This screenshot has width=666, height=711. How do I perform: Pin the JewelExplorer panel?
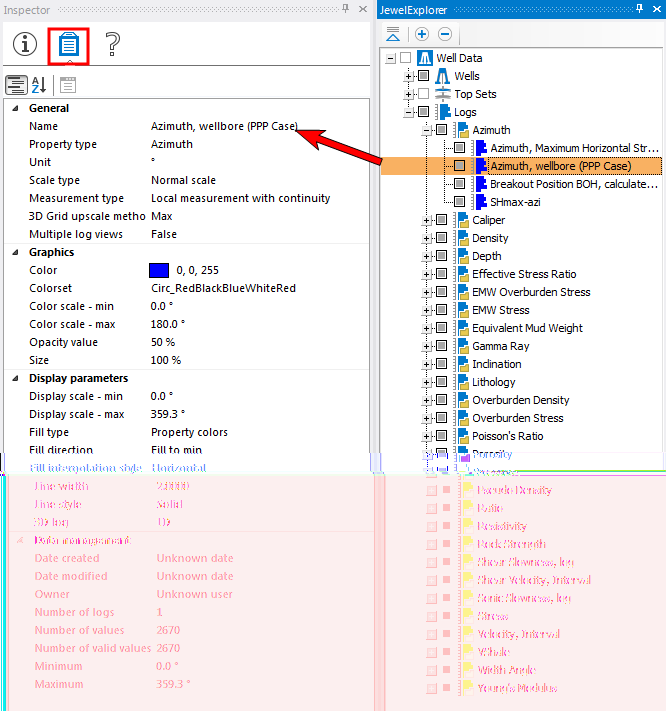click(x=641, y=9)
